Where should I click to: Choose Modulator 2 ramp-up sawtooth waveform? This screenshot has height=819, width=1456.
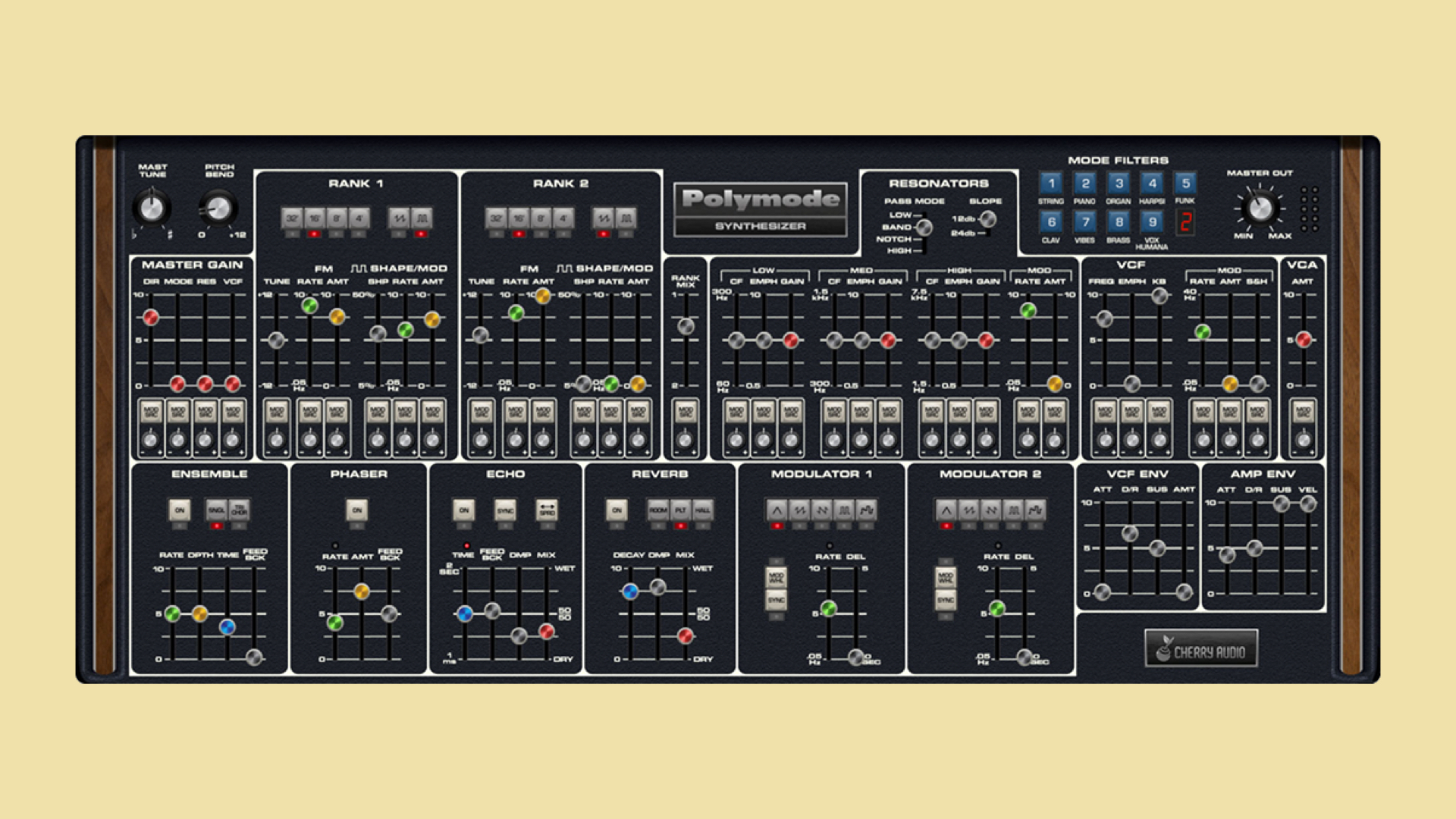(x=968, y=510)
